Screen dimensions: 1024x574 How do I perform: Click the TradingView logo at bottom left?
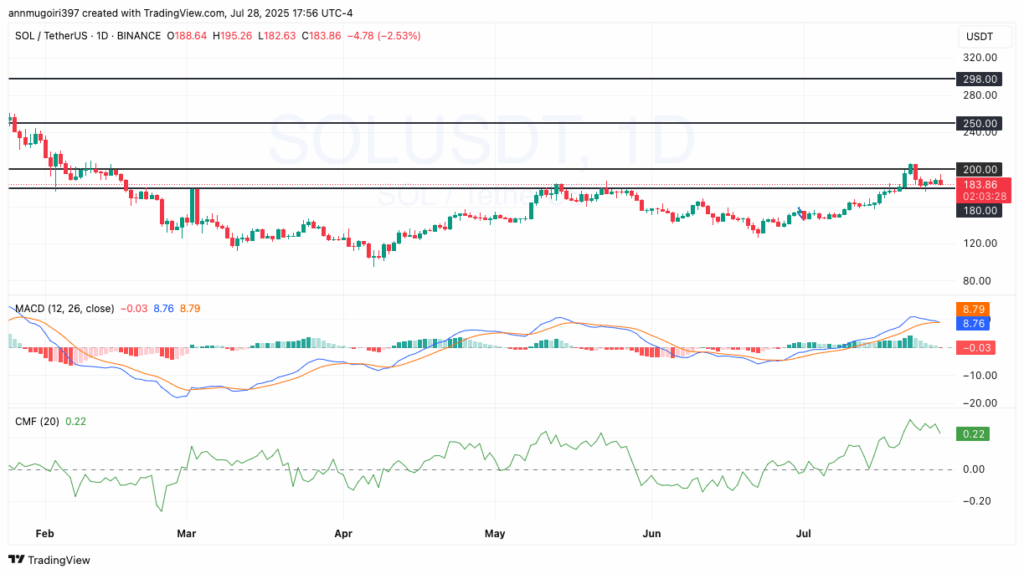(x=49, y=560)
